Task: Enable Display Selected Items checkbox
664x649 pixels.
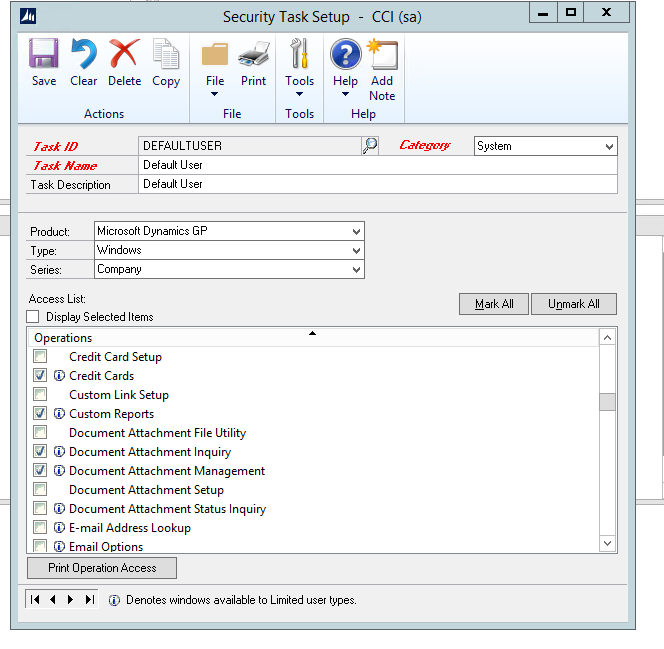Action: 34,317
